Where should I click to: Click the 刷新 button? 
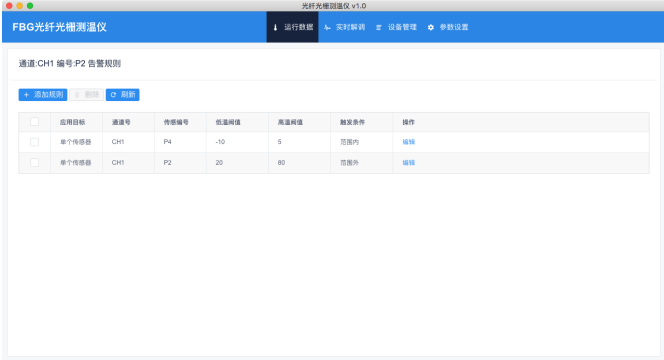[x=122, y=94]
